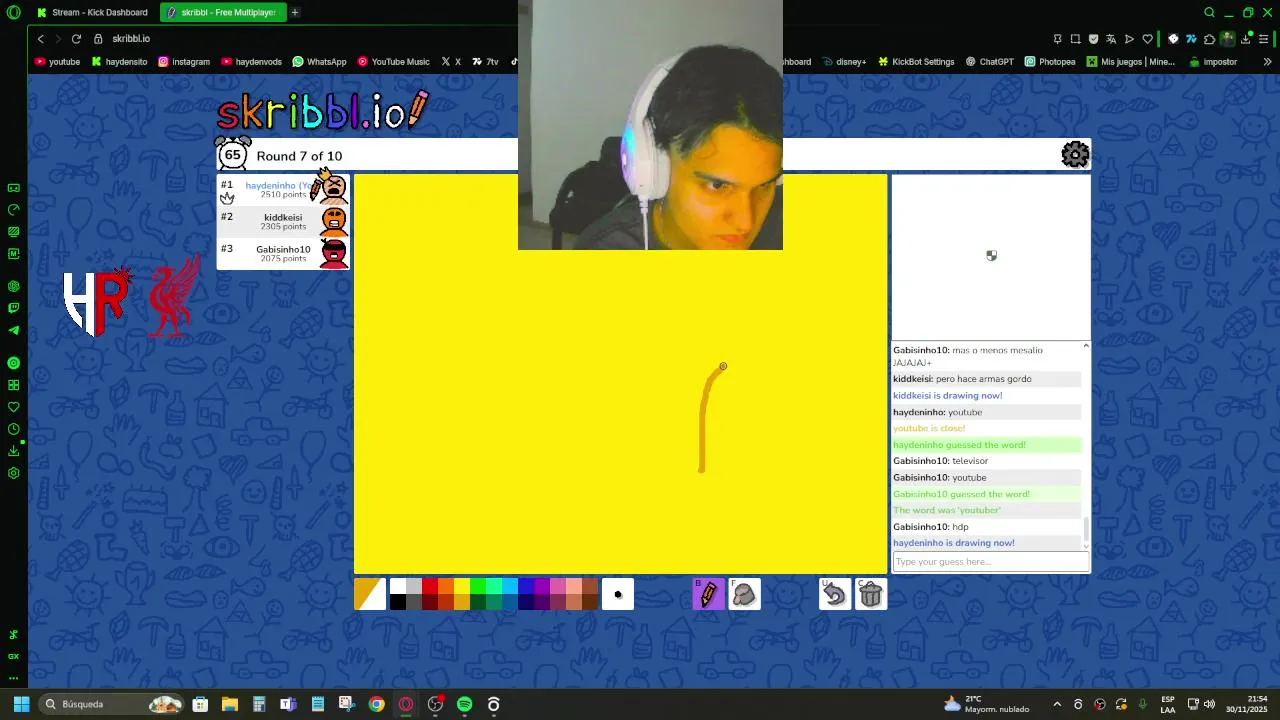Open GX sidebar settings gear

click(13, 473)
